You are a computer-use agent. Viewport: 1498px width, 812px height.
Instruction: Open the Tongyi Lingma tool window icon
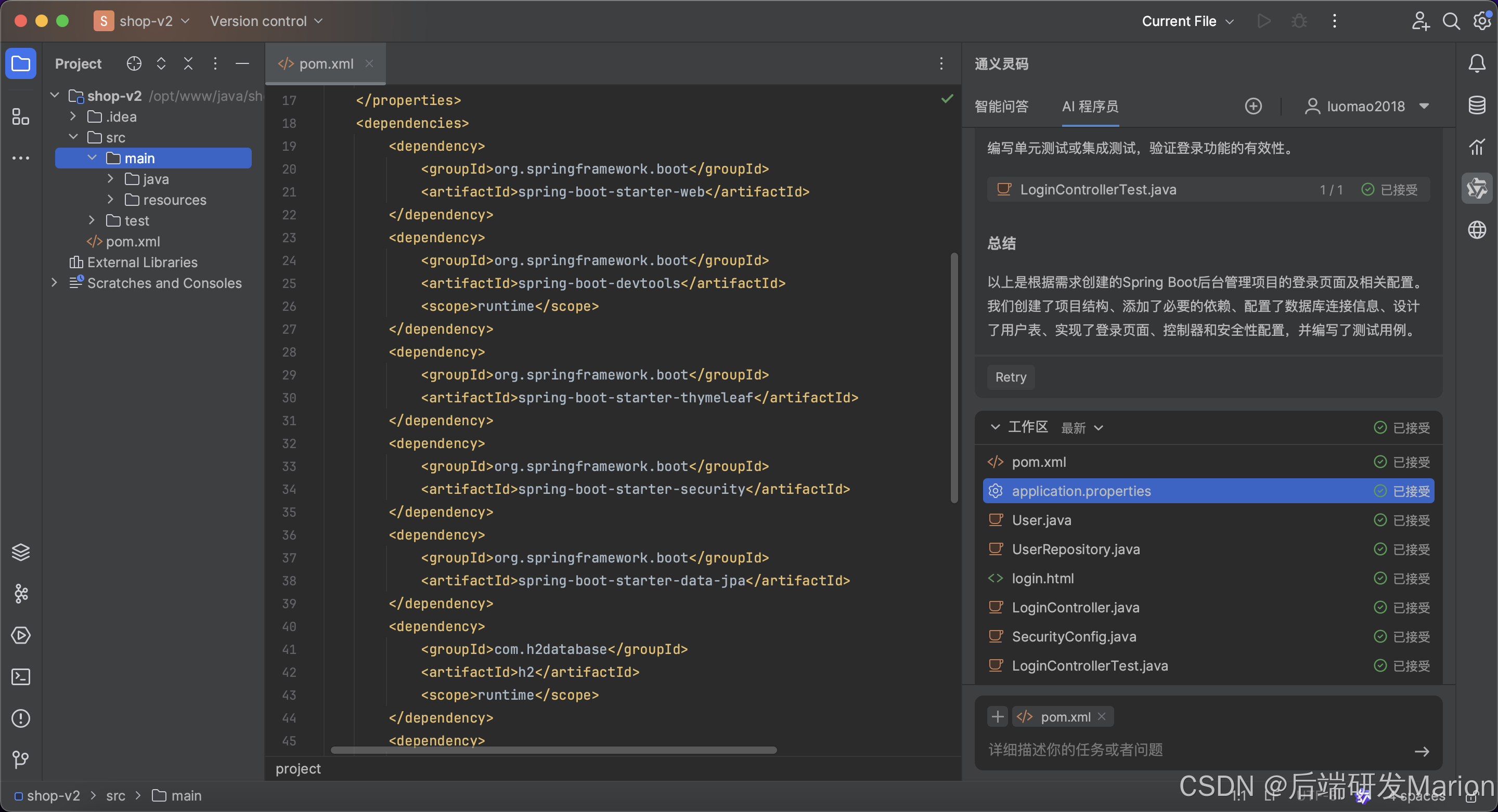[x=1477, y=188]
